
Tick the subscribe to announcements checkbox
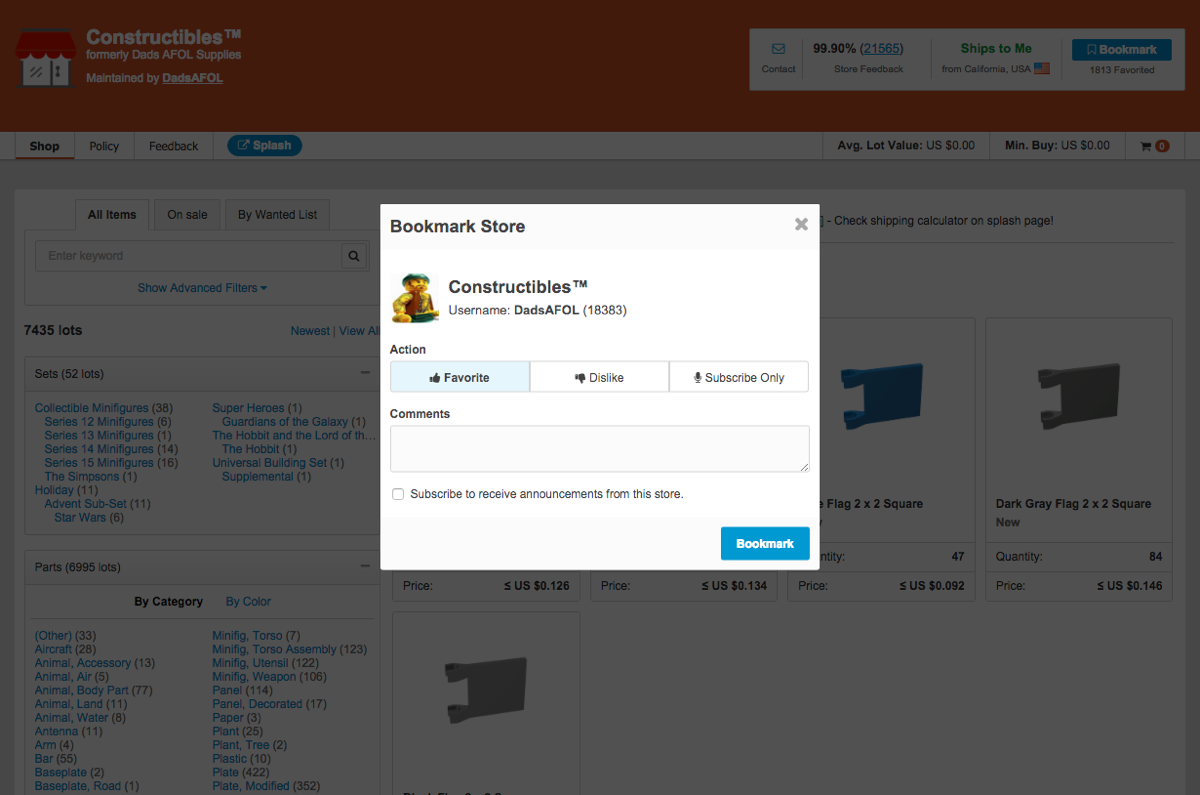pos(398,494)
